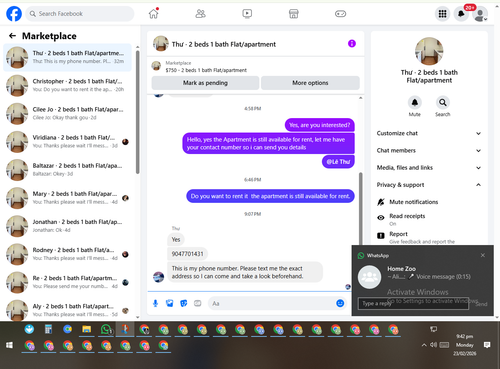This screenshot has height=369, width=500.
Task: Expand Chat members section
Action: coord(429,150)
